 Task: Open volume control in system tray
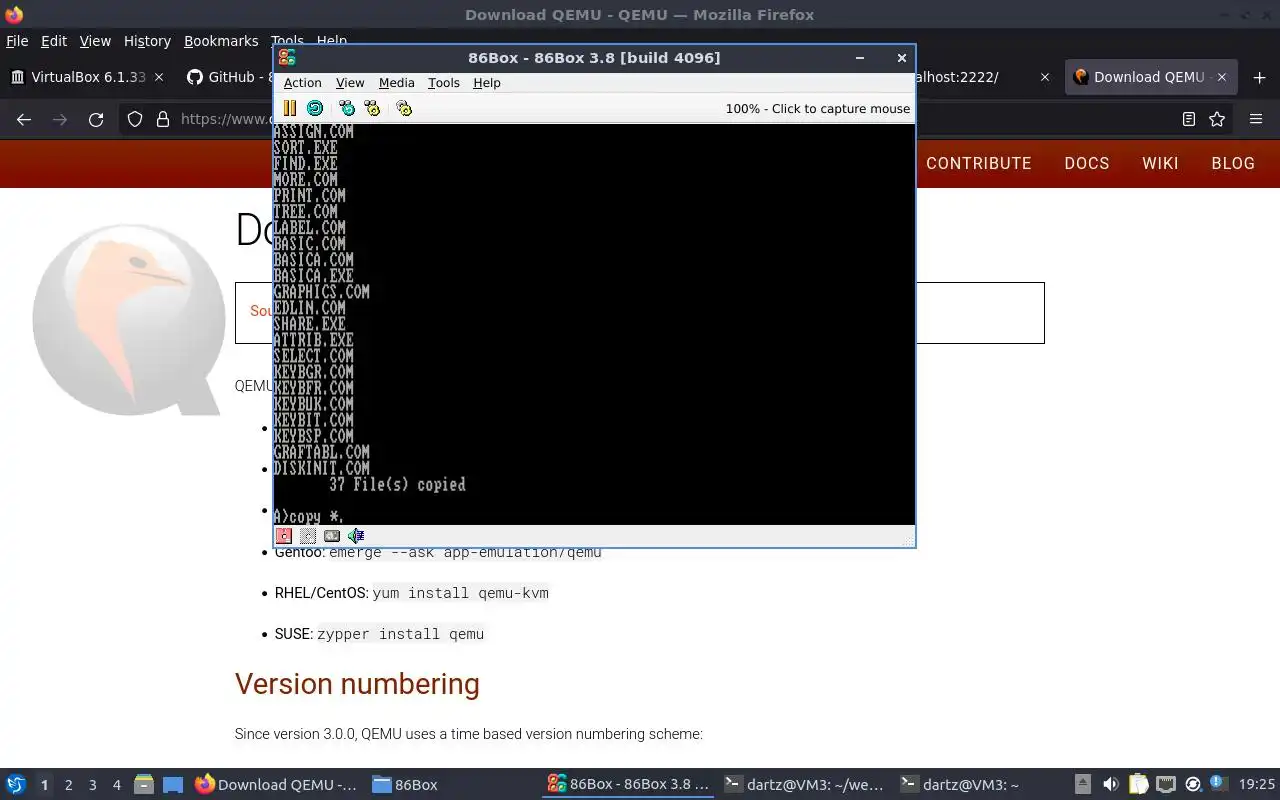coord(1111,785)
